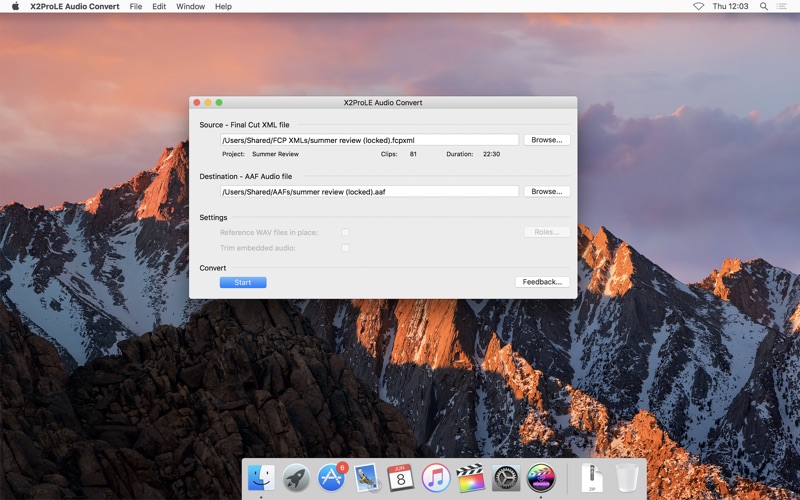Click the Duration value 22:30
This screenshot has width=800, height=500.
(491, 154)
